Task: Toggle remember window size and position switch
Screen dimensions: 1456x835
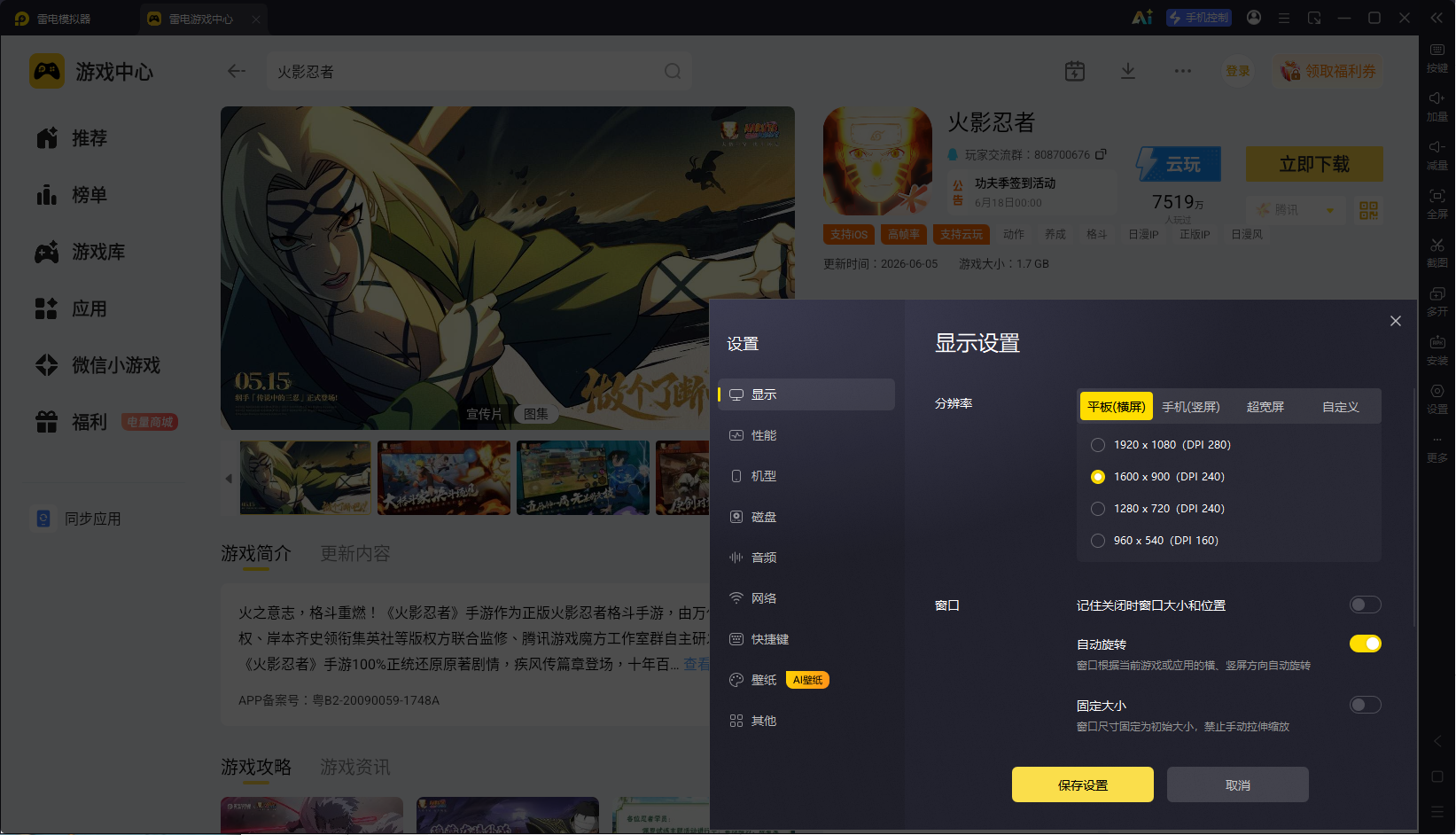Action: (1365, 605)
